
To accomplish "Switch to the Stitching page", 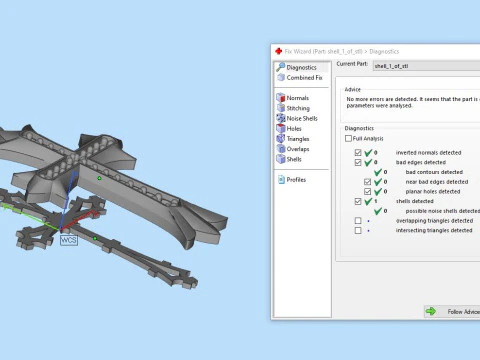I will click(298, 108).
